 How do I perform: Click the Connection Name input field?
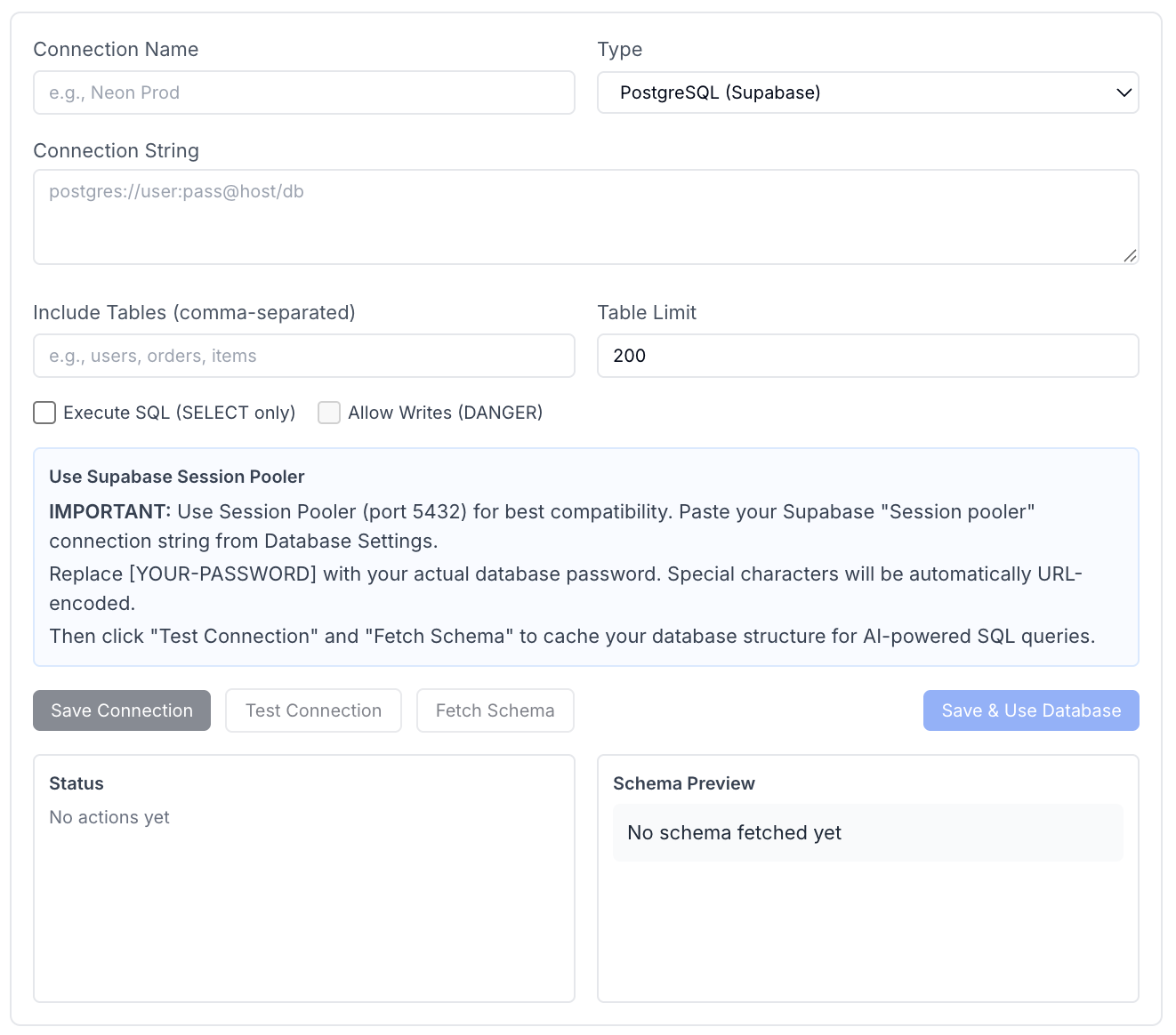(x=303, y=92)
